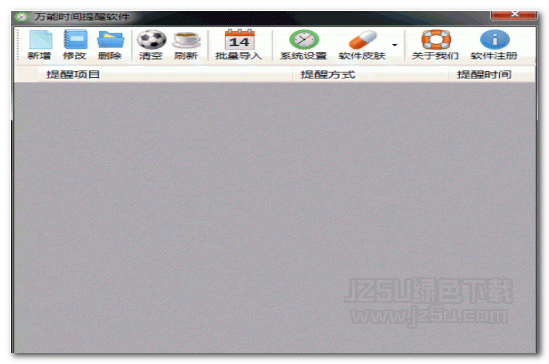Viewport: 549px width, 364px height.
Task: Sort by 提醒方式 column header
Action: 370,74
